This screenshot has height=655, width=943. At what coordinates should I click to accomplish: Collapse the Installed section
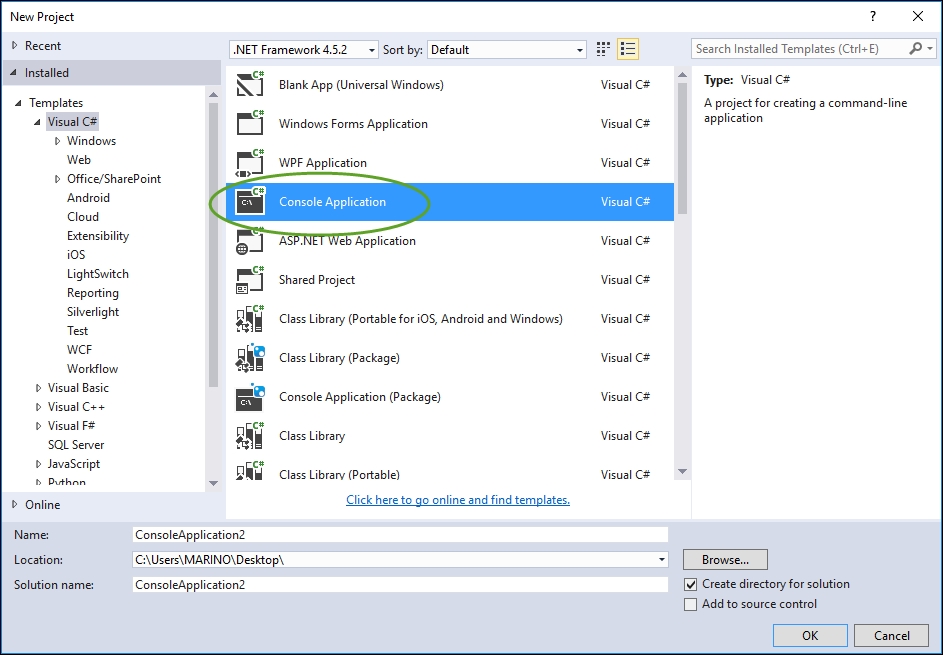14,73
